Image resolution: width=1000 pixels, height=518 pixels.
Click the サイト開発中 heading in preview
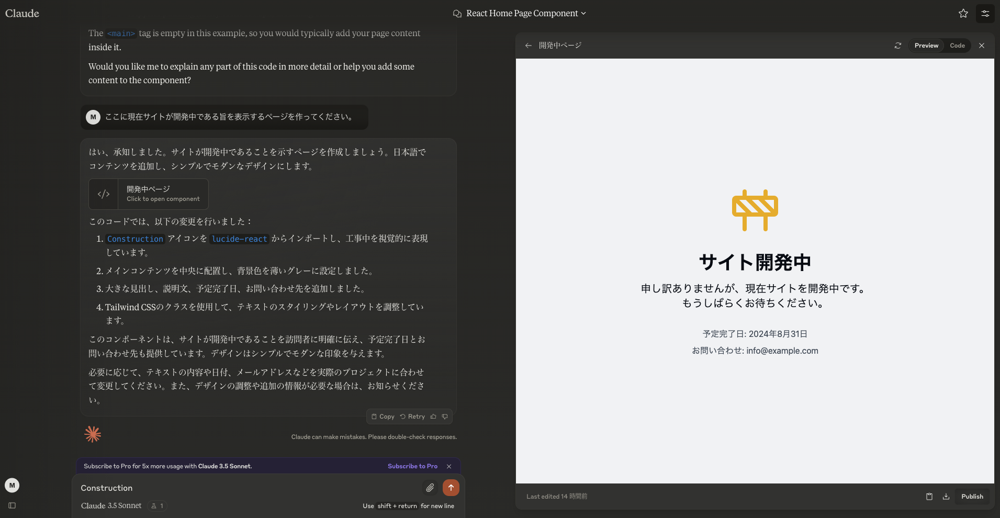754,262
